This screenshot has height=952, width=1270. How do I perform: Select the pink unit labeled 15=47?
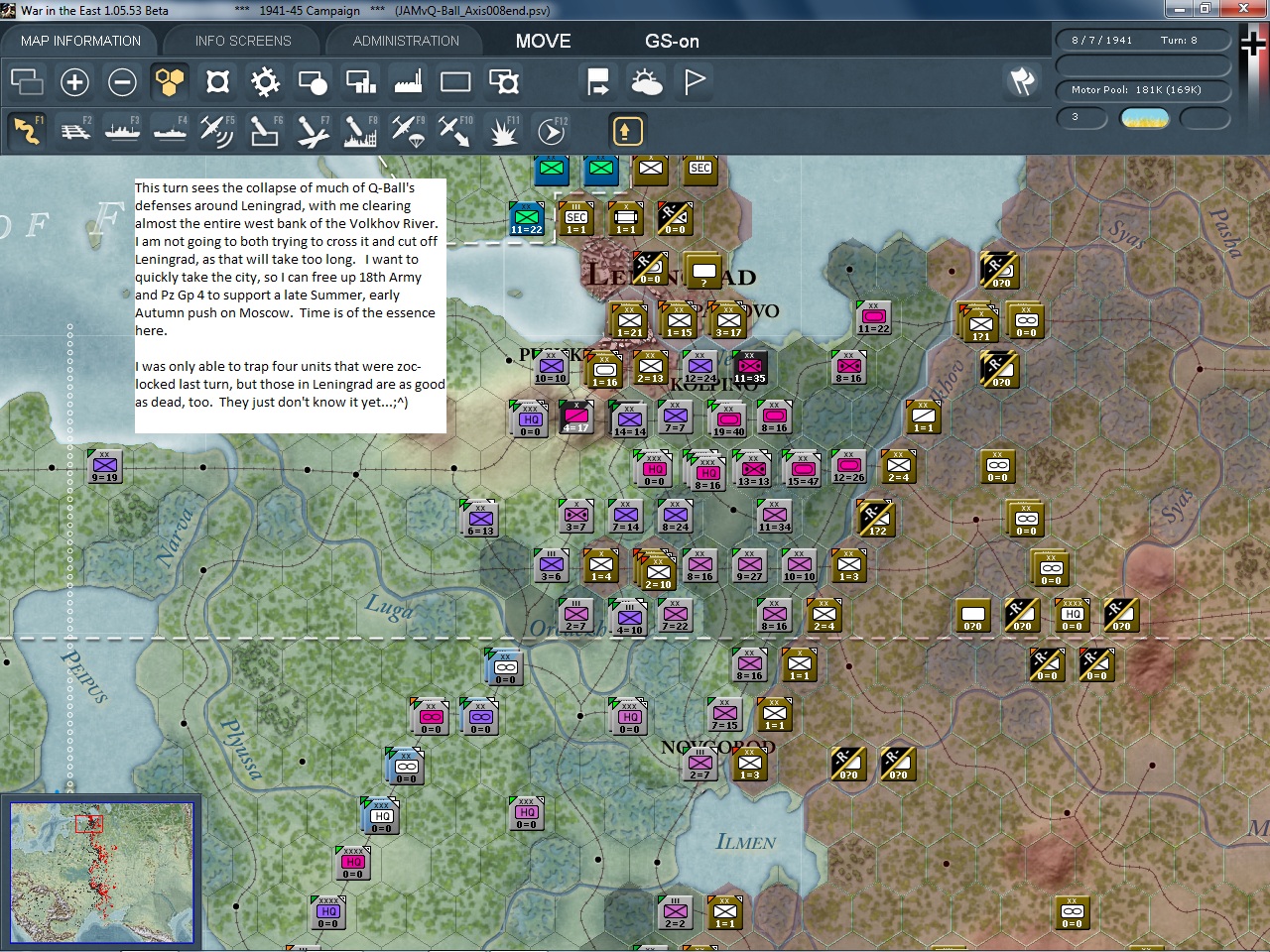[804, 470]
